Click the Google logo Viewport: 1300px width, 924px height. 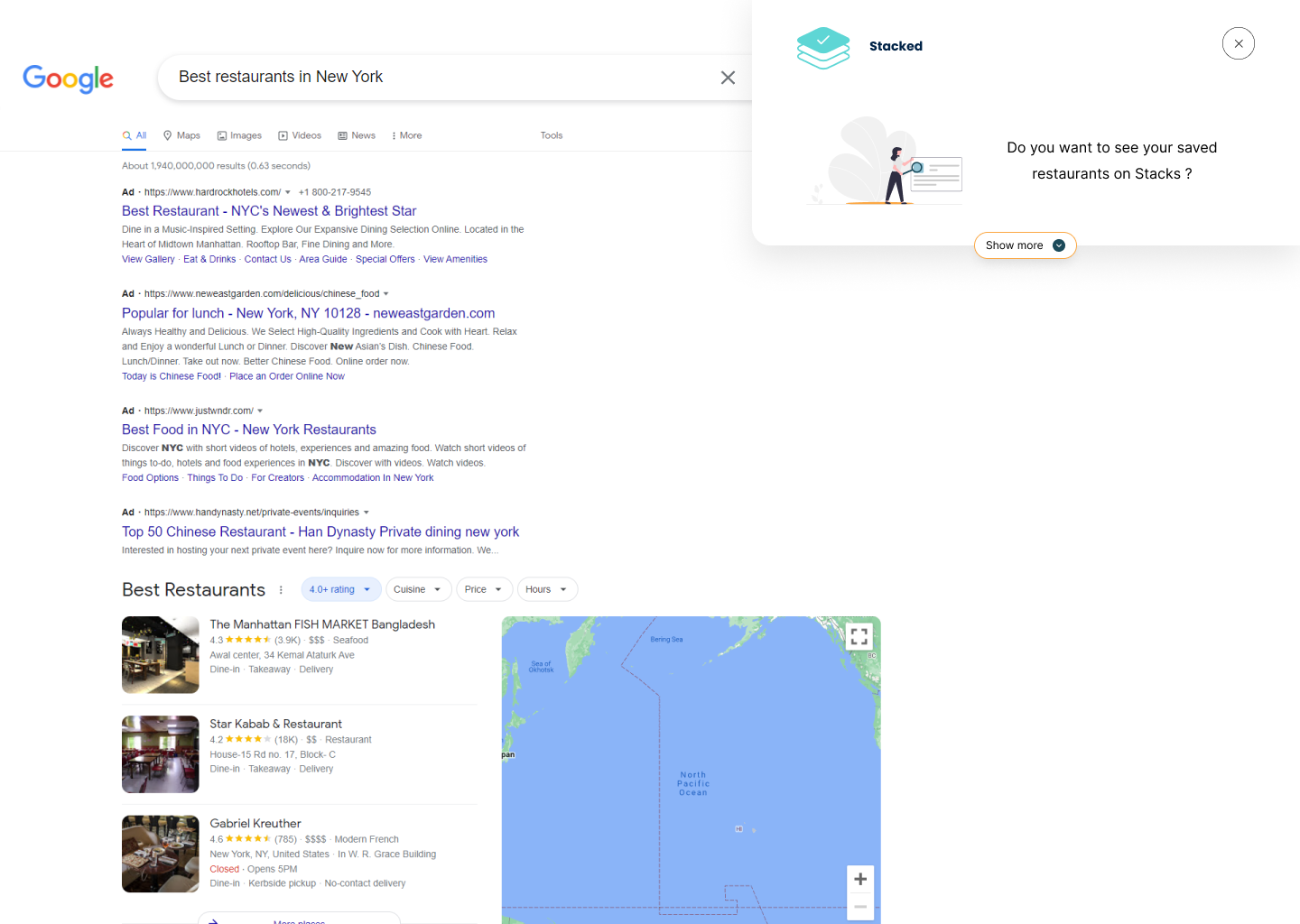tap(69, 79)
